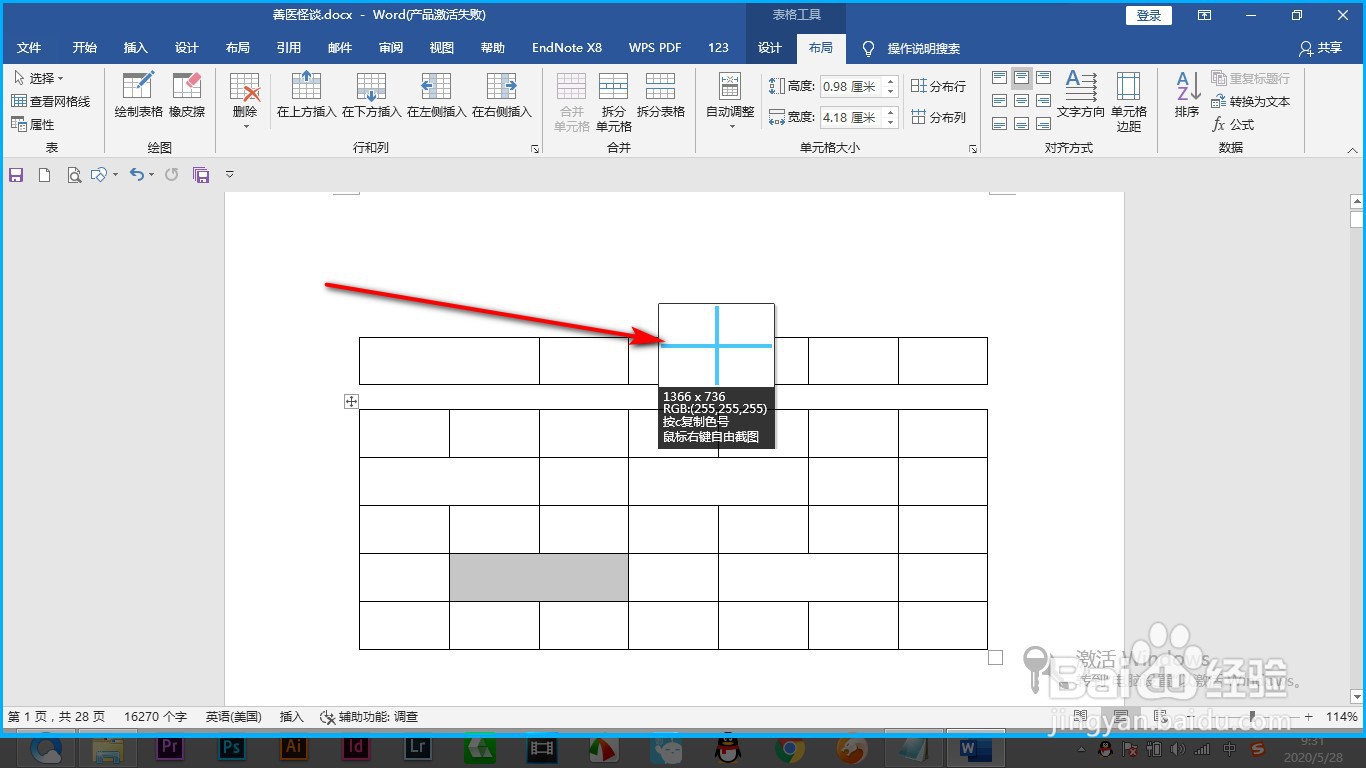Switch to the 设计 table tools tab
Image resolution: width=1366 pixels, height=768 pixels.
pos(769,47)
